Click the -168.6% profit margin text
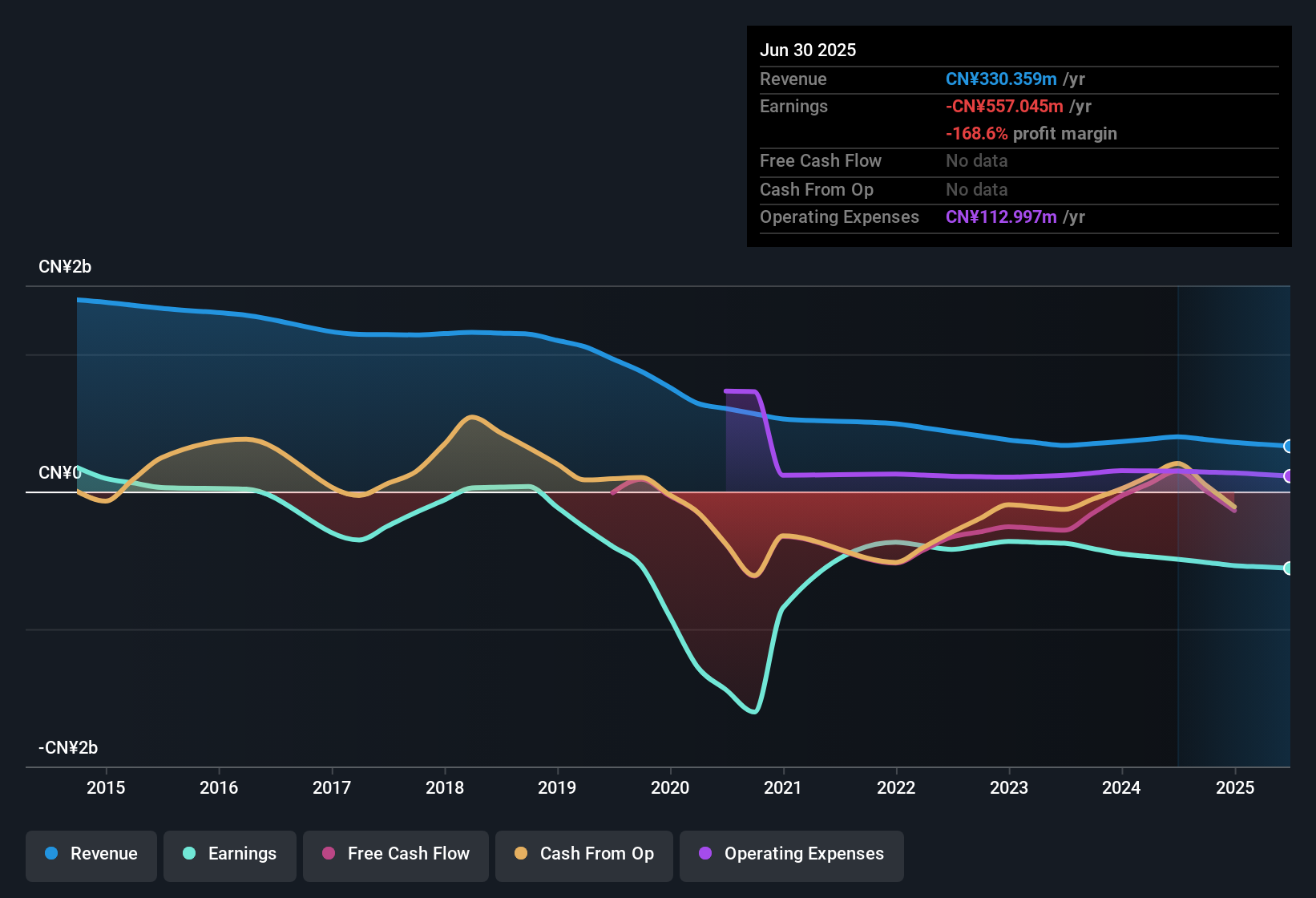This screenshot has width=1316, height=898. pos(1031,133)
